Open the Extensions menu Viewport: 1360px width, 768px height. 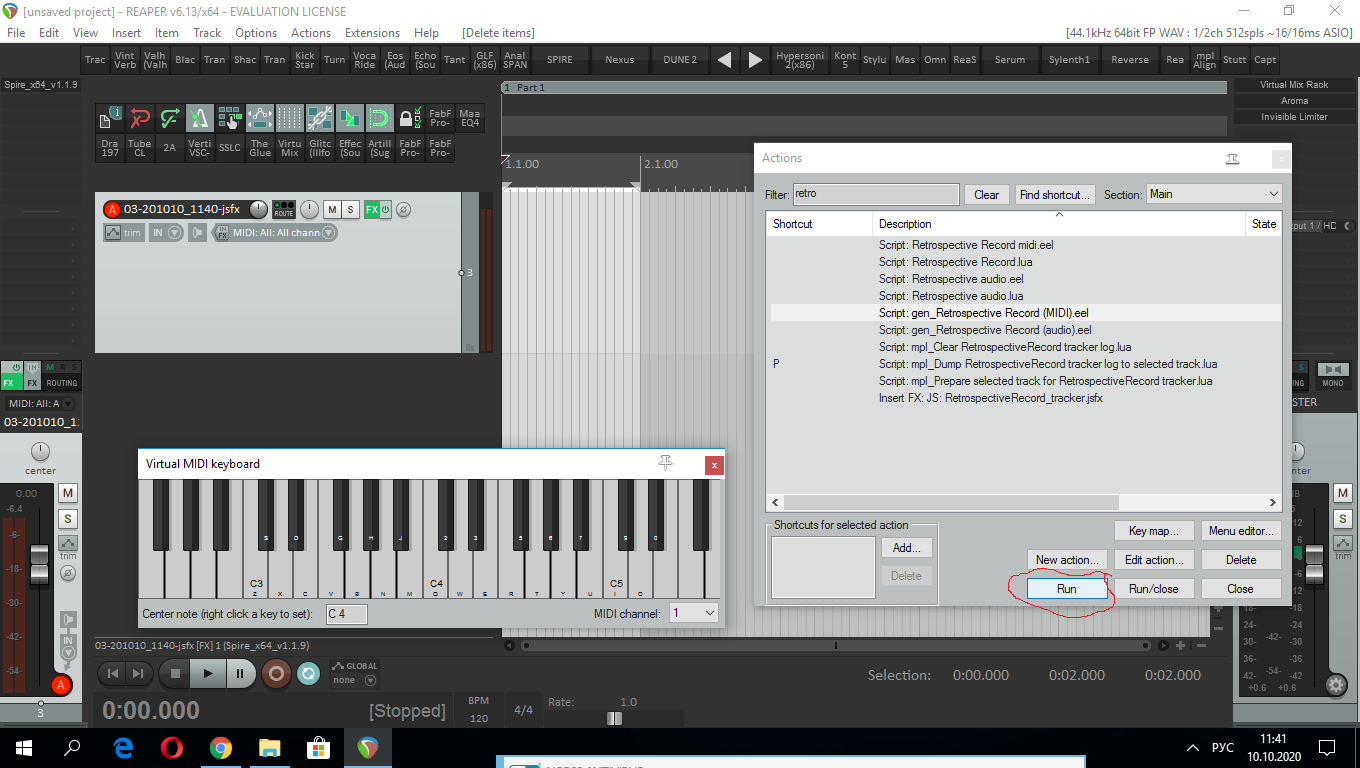pyautogui.click(x=372, y=33)
